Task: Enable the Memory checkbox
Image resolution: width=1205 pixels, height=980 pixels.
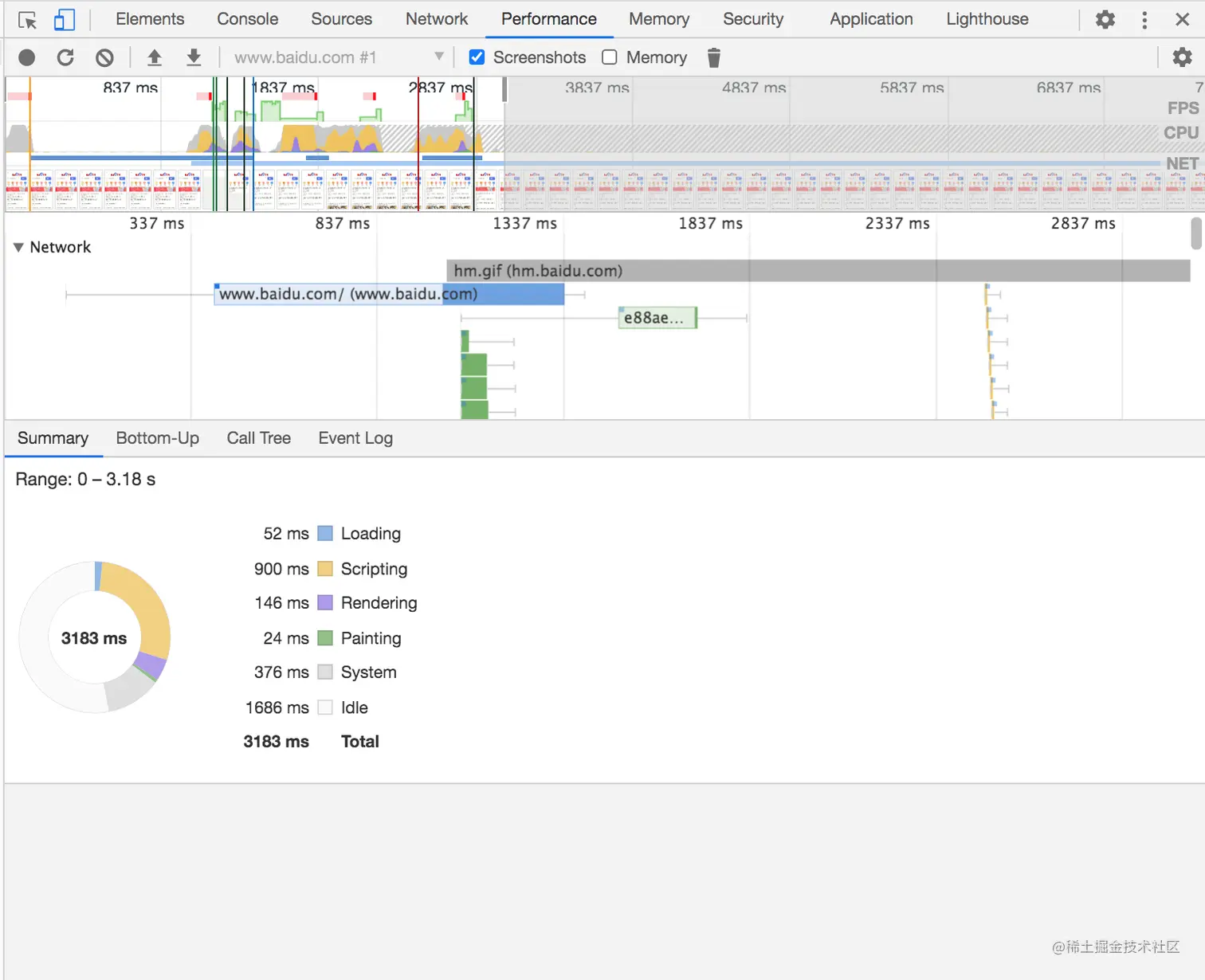Action: tap(610, 57)
